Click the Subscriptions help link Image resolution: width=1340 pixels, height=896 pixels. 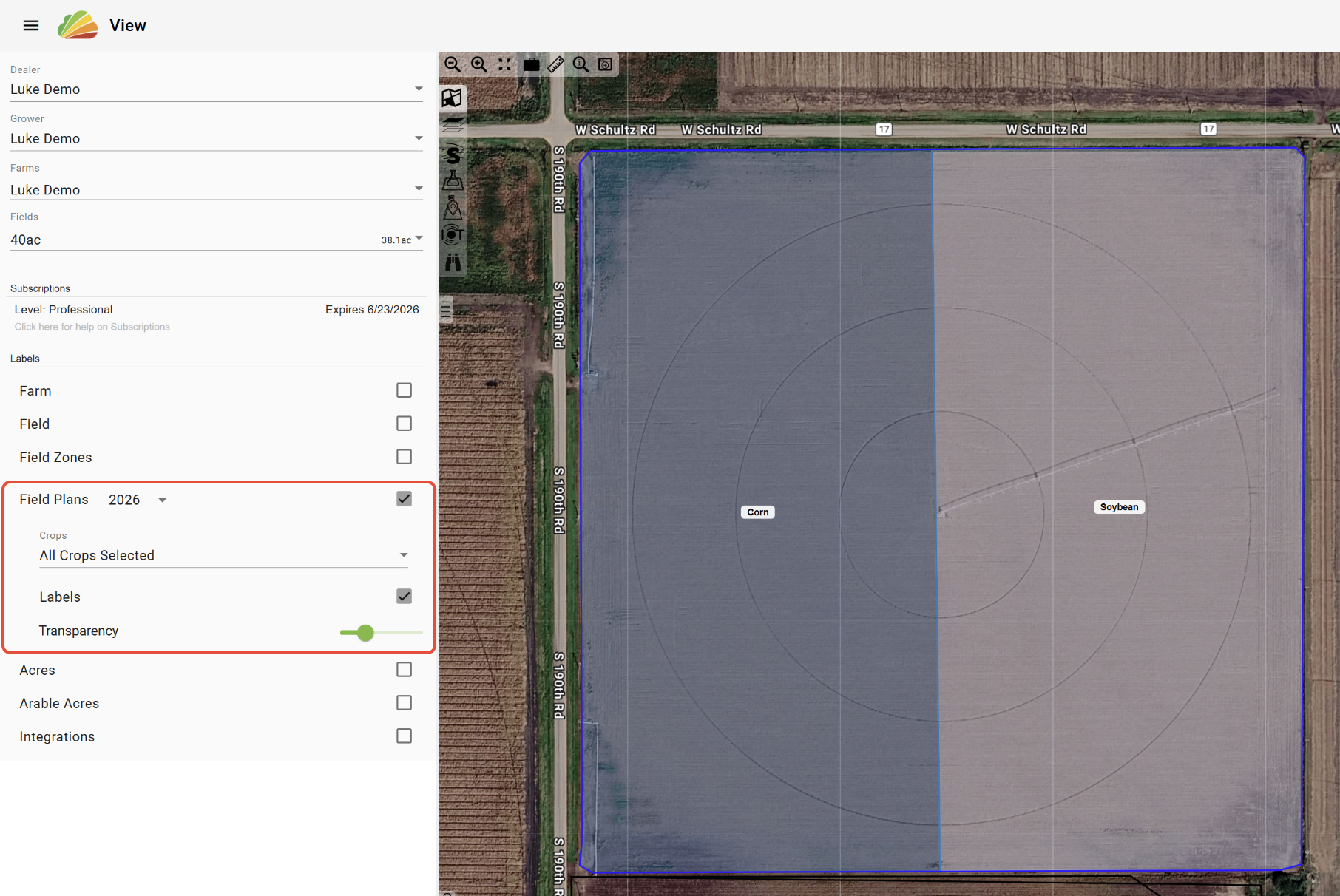pos(92,327)
